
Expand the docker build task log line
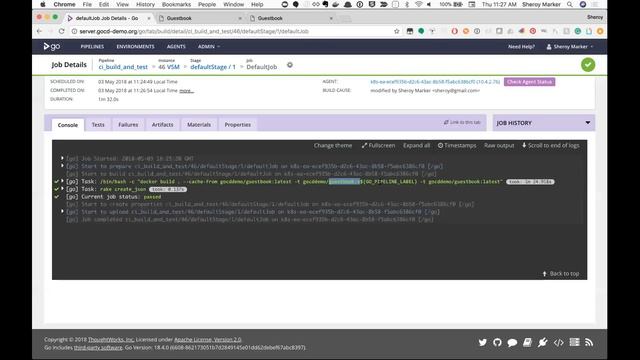point(62,181)
